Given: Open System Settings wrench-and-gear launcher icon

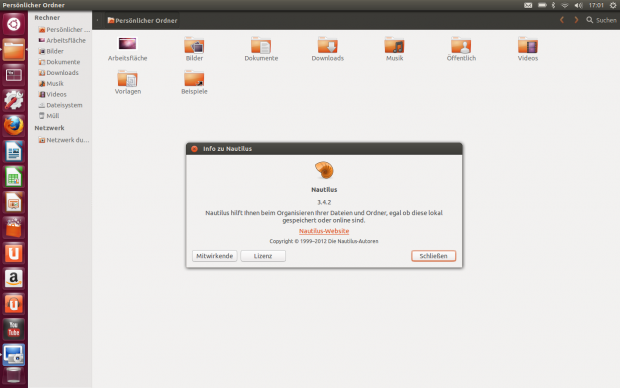Looking at the screenshot, I should [x=14, y=100].
